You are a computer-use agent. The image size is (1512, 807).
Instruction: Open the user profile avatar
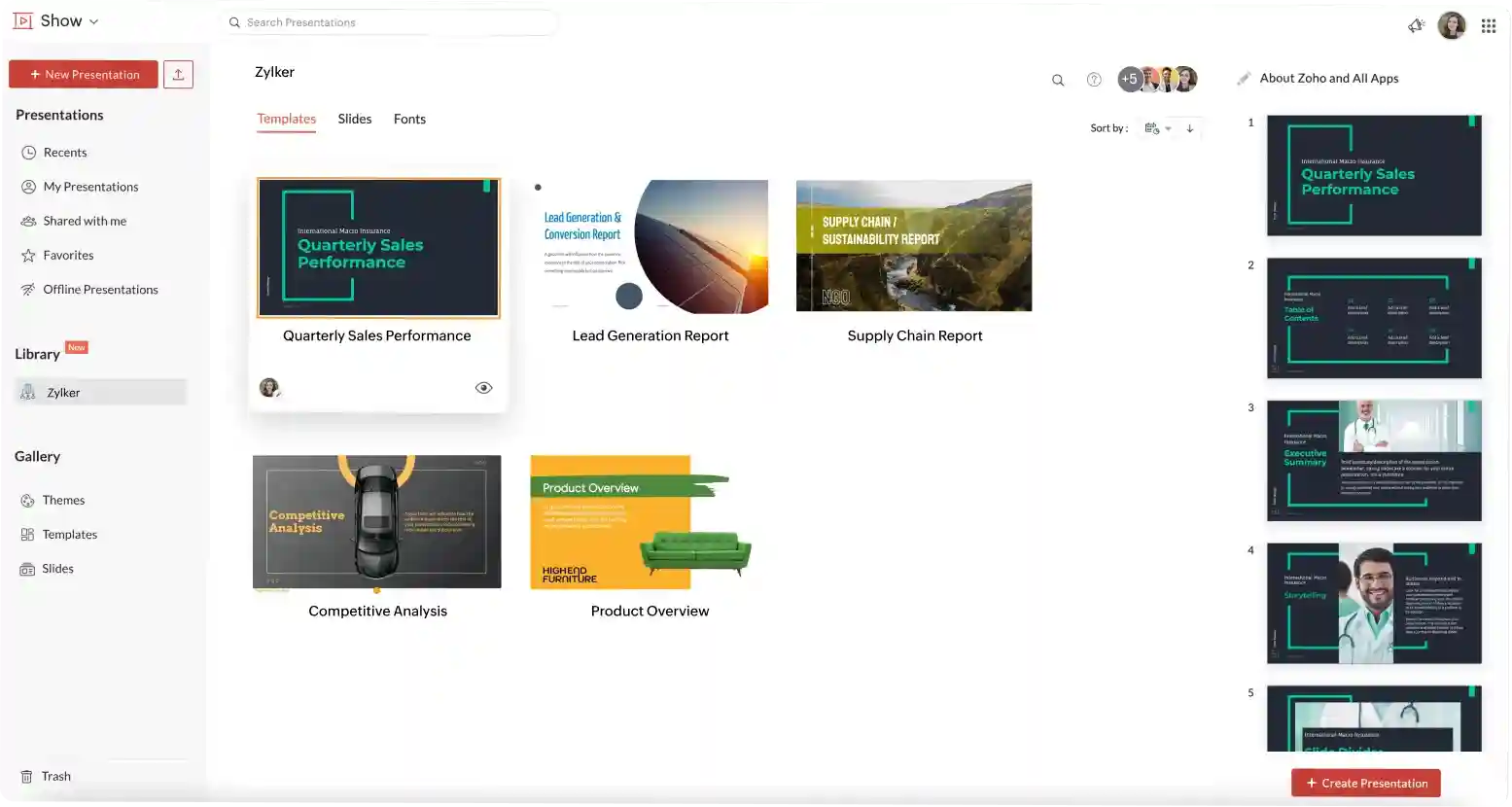[1451, 26]
